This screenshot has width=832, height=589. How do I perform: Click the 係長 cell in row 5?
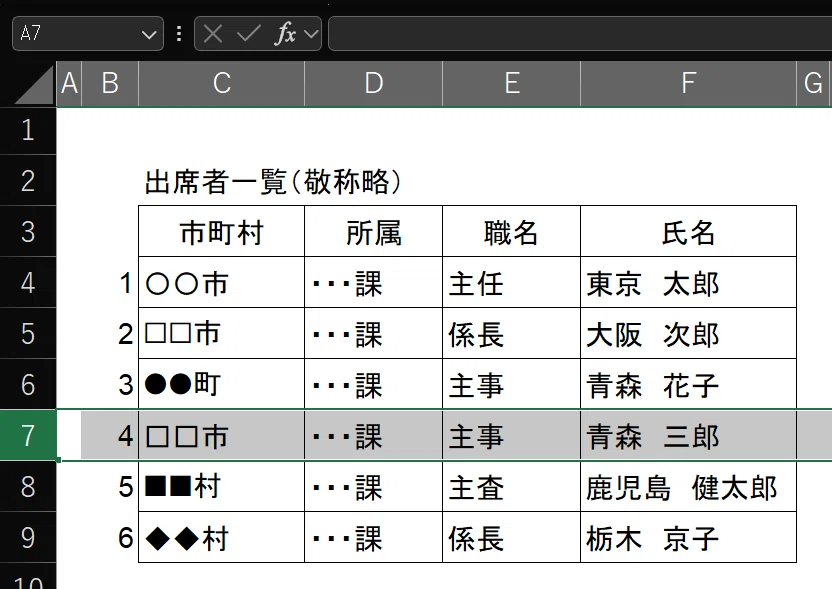pos(512,333)
